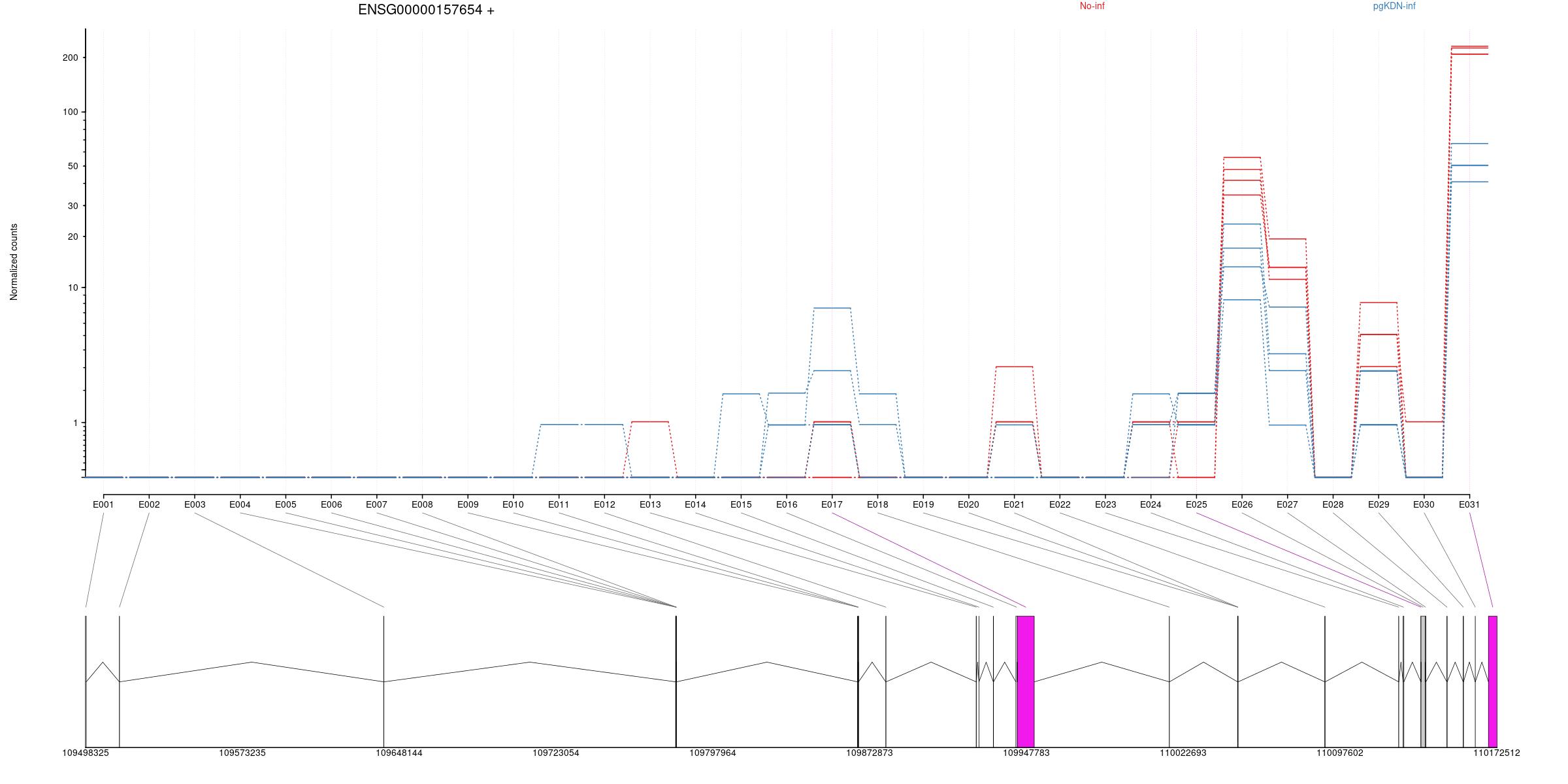Click exon label E021

1014,504
